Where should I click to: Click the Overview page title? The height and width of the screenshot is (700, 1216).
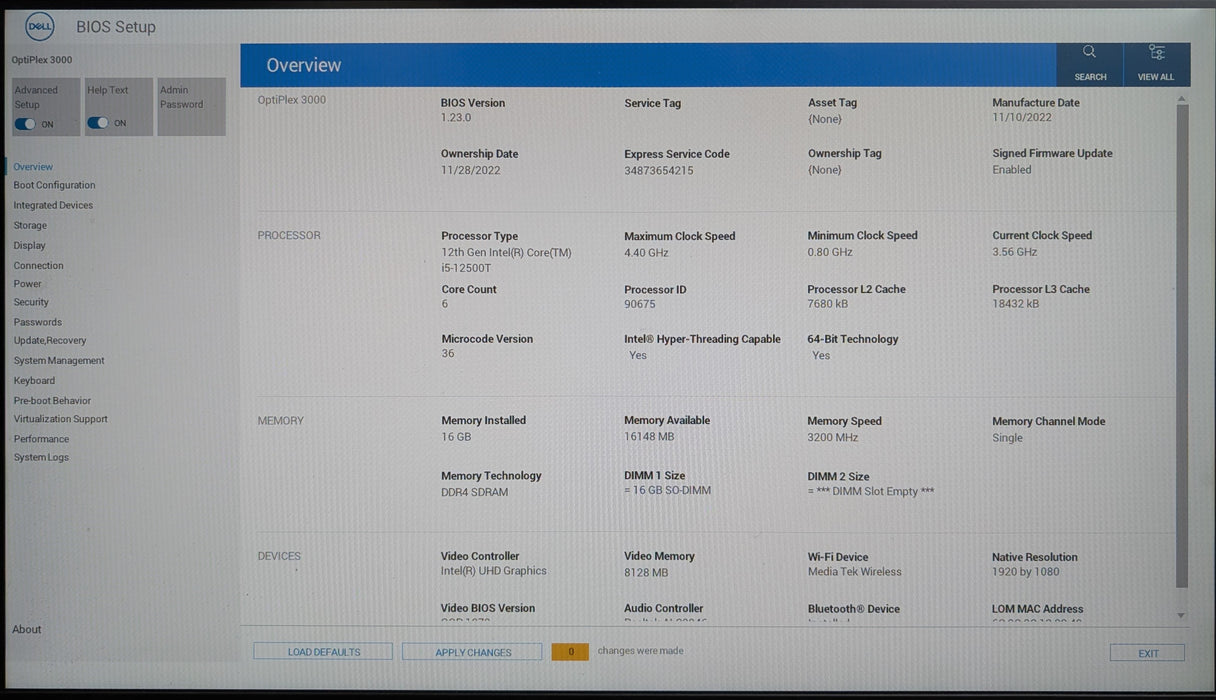[x=304, y=65]
